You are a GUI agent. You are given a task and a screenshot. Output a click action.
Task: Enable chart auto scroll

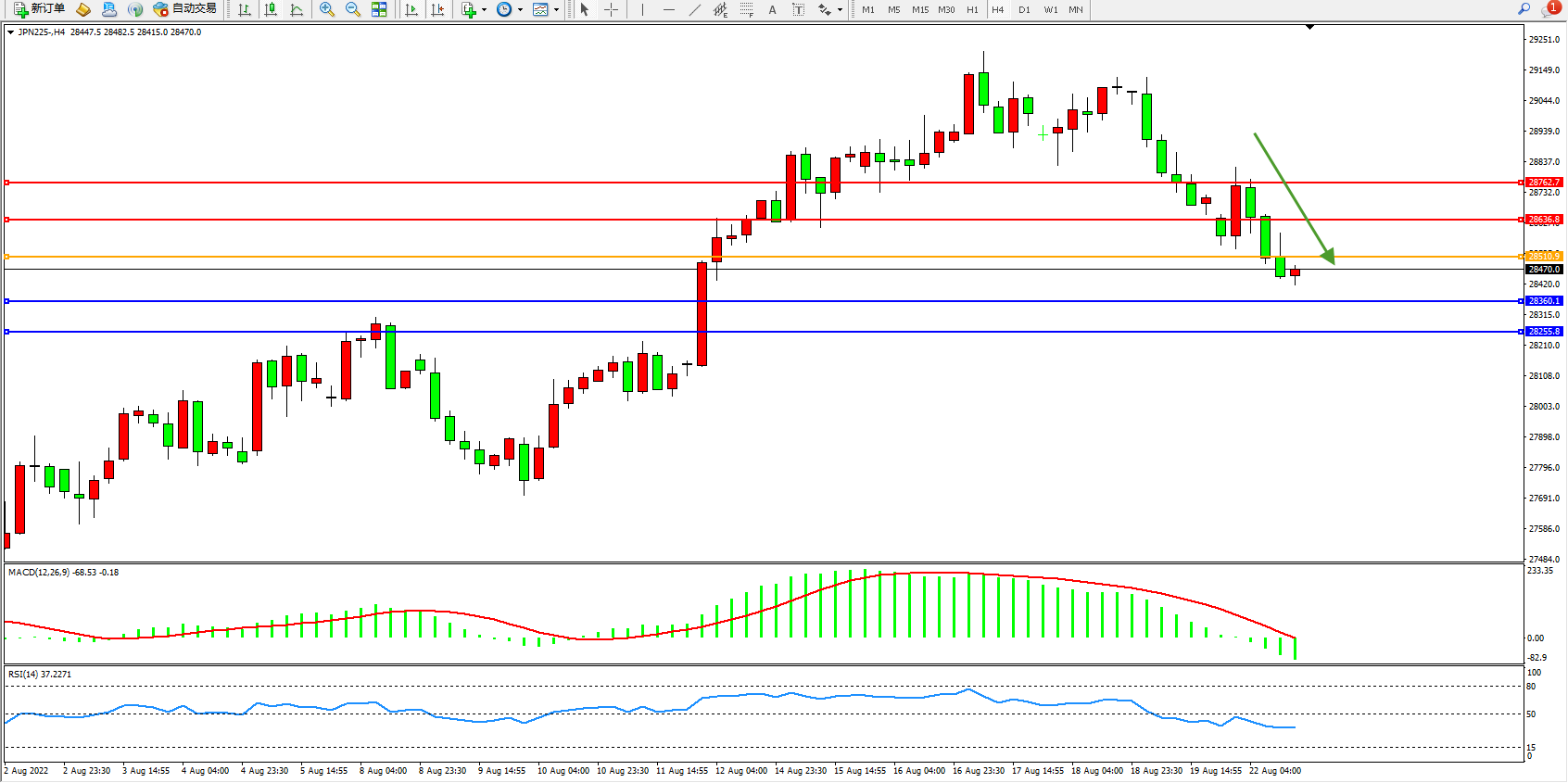point(411,9)
